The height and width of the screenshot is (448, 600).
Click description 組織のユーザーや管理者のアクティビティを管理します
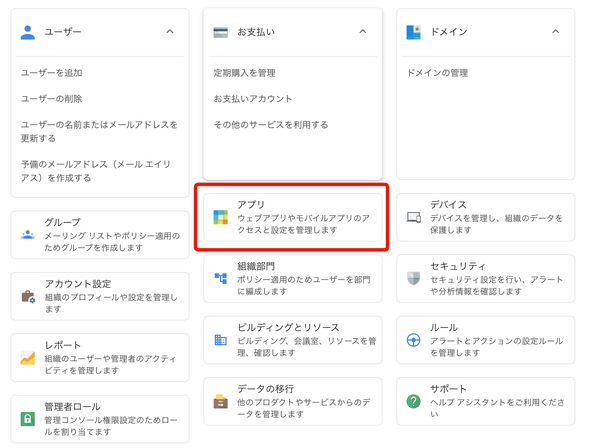[x=111, y=364]
